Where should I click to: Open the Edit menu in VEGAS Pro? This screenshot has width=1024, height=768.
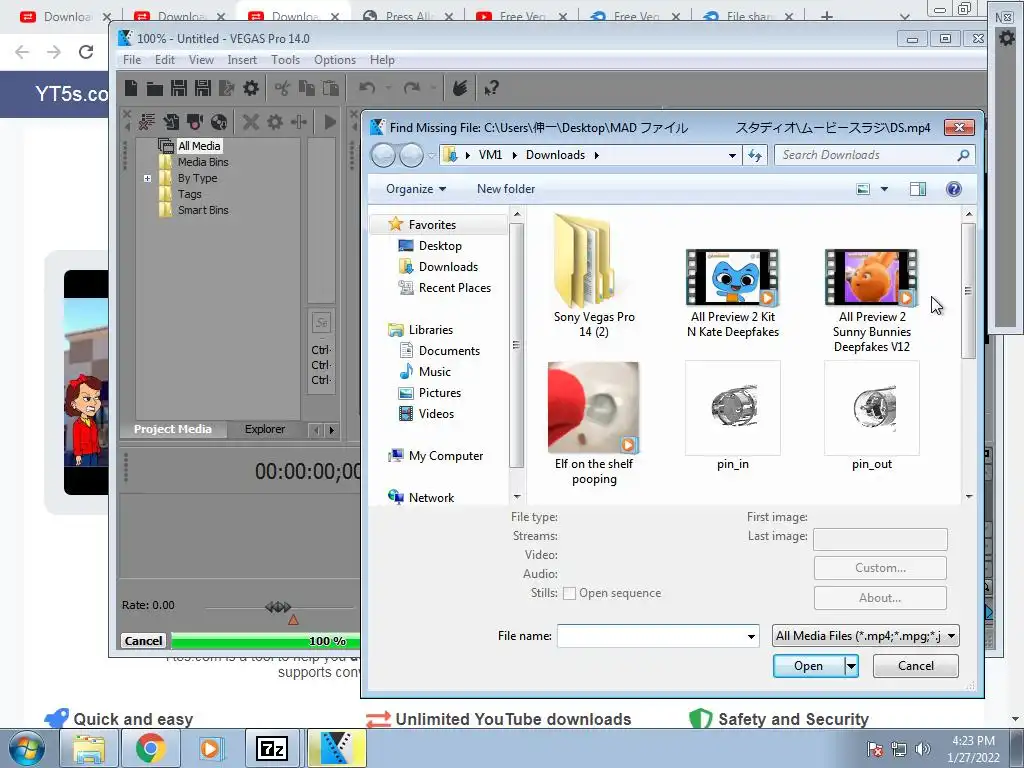[x=165, y=59]
